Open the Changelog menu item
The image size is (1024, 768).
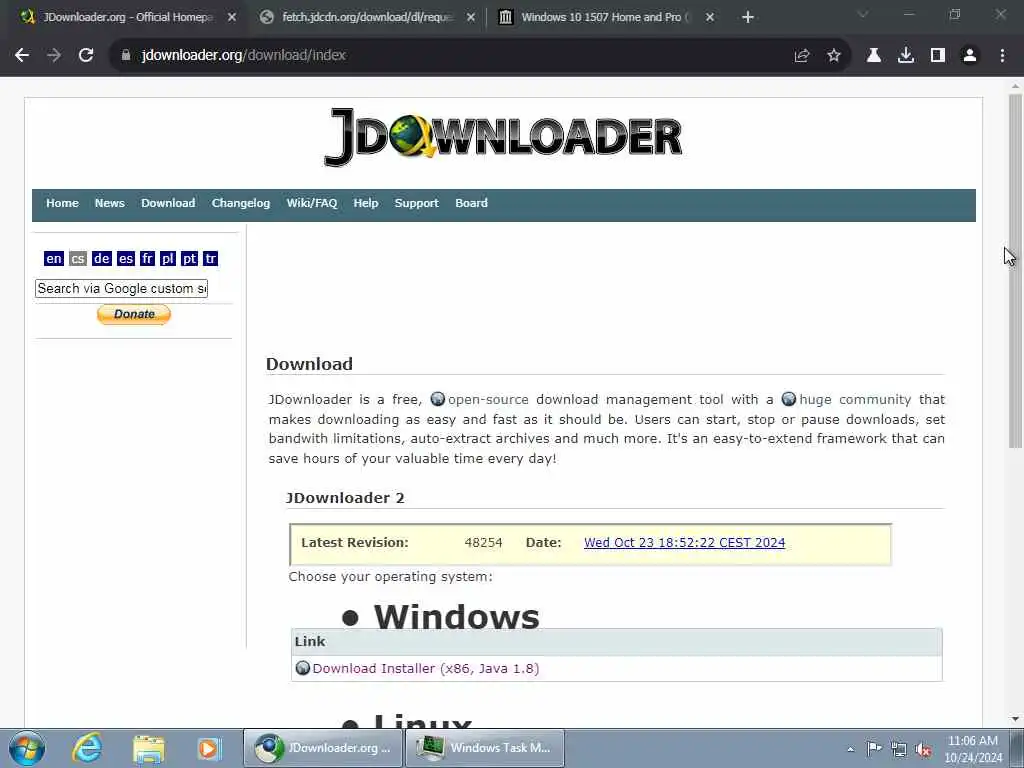point(240,203)
